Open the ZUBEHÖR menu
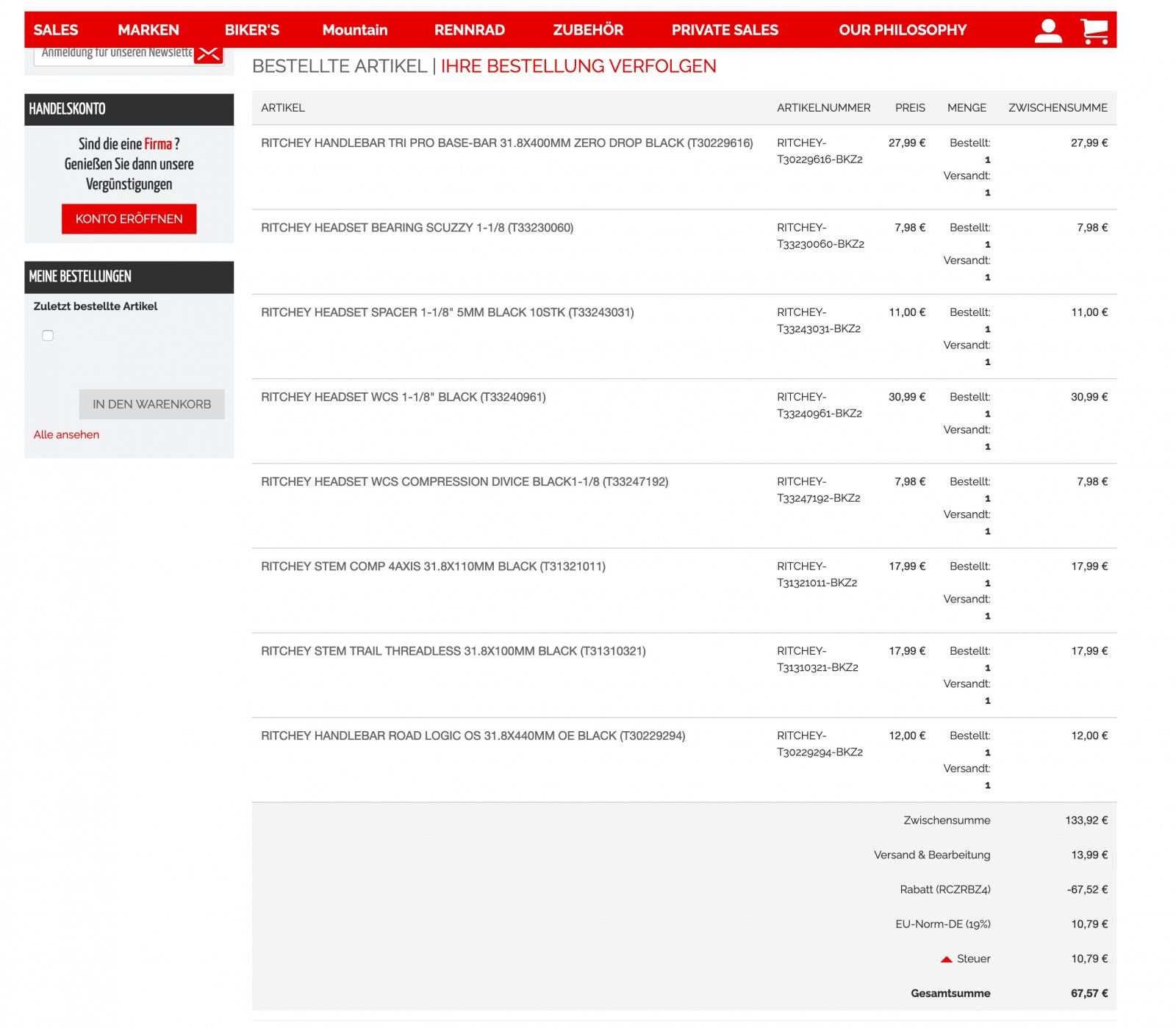This screenshot has width=1176, height=1028. (588, 30)
